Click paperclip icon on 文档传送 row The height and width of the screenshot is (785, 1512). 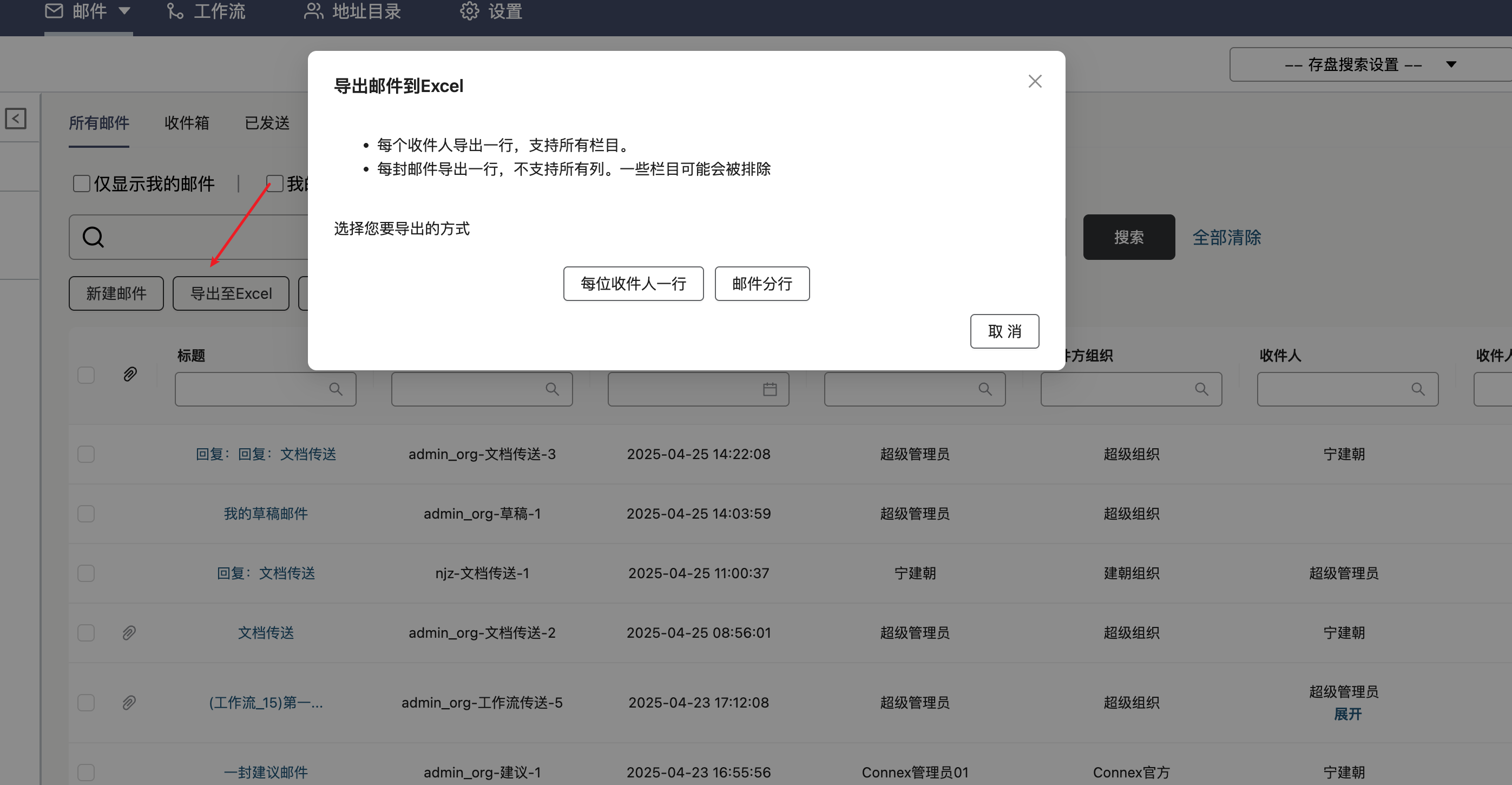click(129, 632)
